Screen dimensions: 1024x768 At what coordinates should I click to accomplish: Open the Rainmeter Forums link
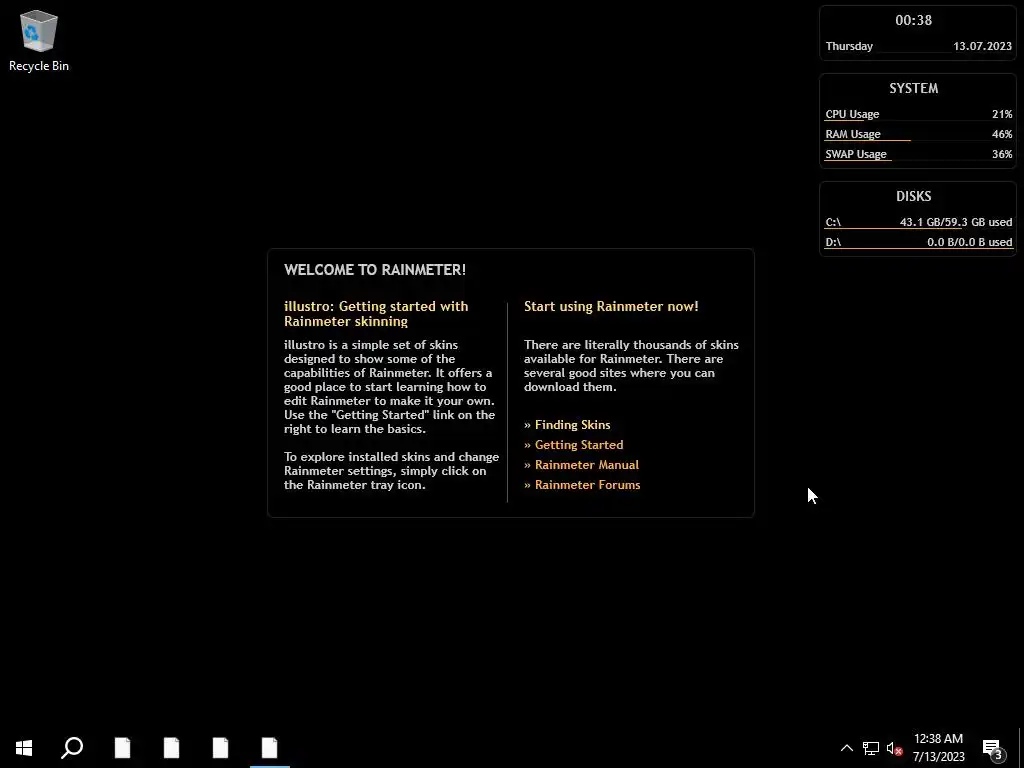(587, 485)
